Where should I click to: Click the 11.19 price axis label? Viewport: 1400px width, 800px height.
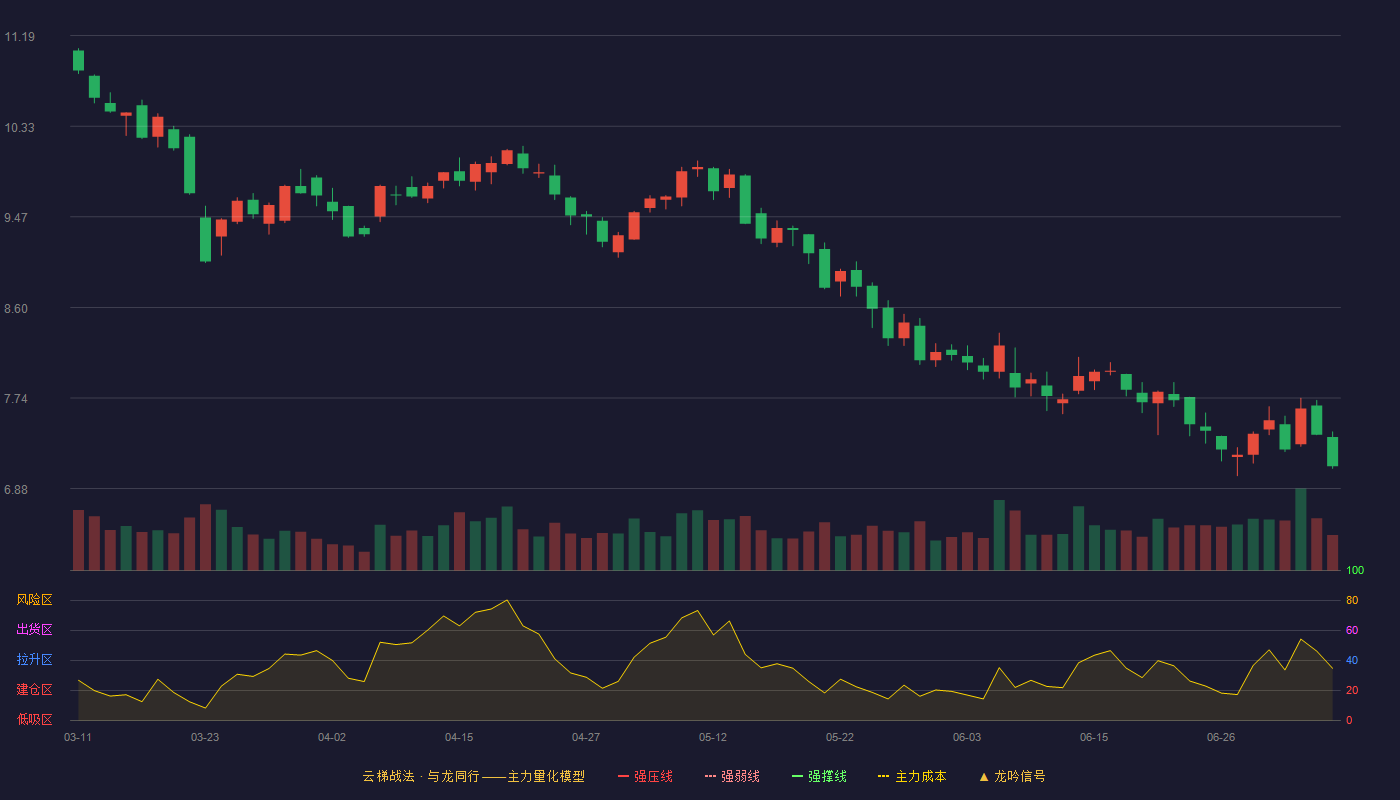point(19,37)
